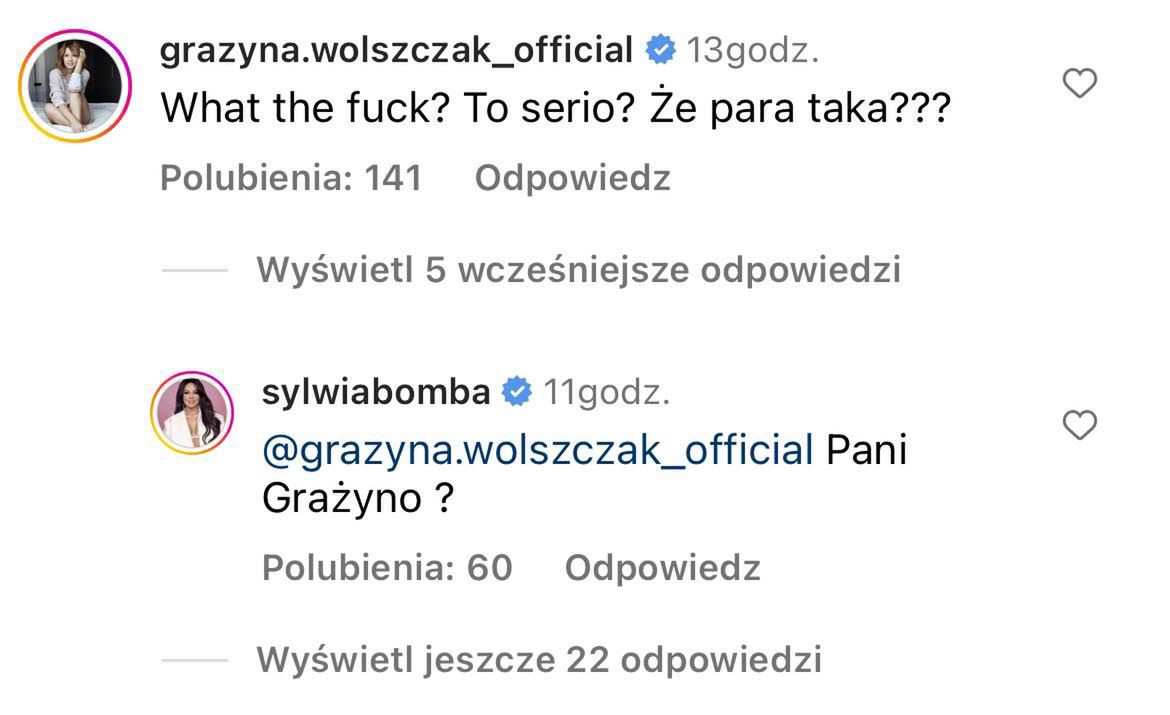Open sylwiabomba's profile avatar
The image size is (1170, 715).
coord(192,414)
